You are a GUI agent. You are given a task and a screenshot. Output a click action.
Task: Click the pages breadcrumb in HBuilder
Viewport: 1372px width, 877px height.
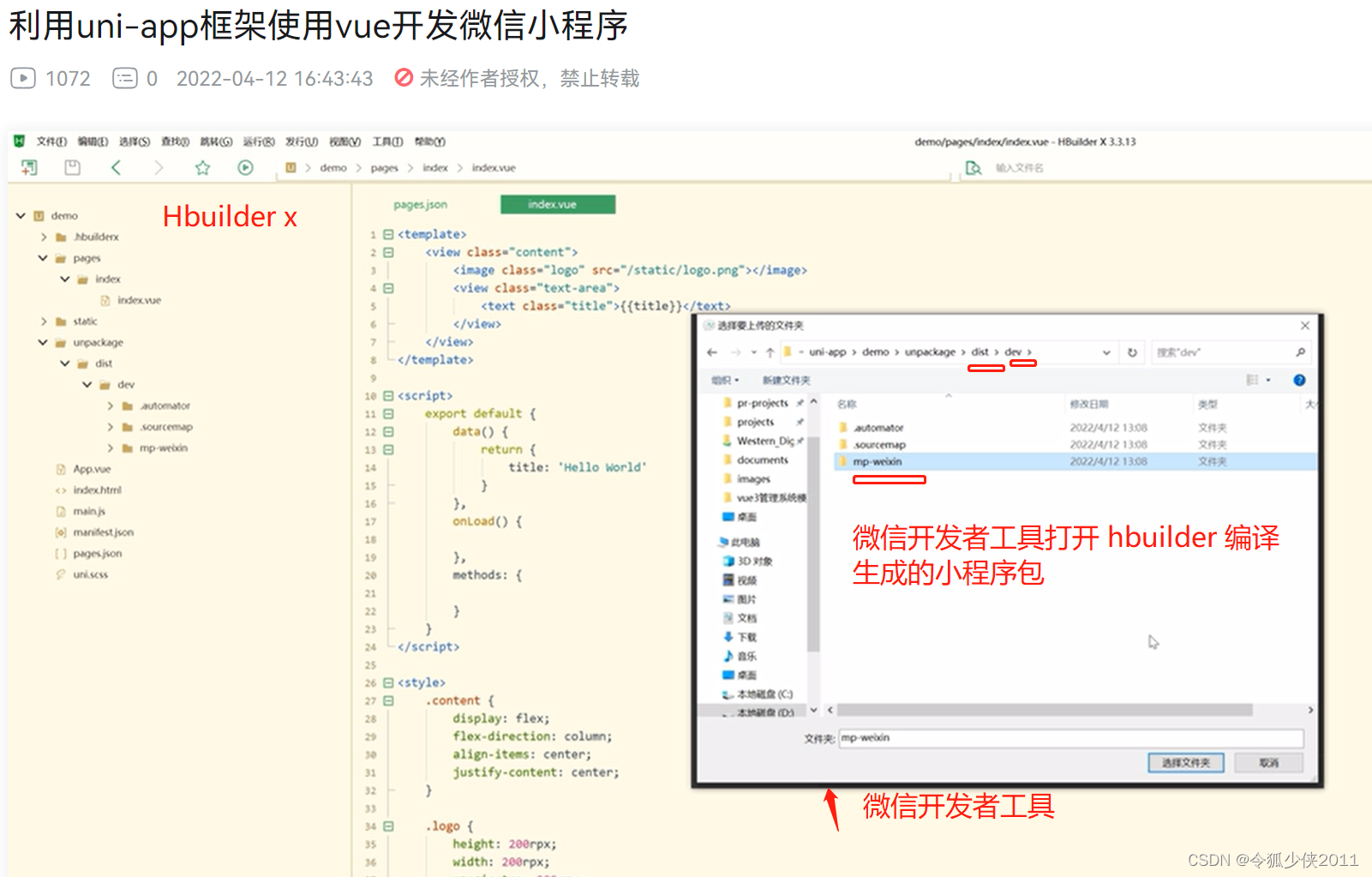pyautogui.click(x=385, y=168)
